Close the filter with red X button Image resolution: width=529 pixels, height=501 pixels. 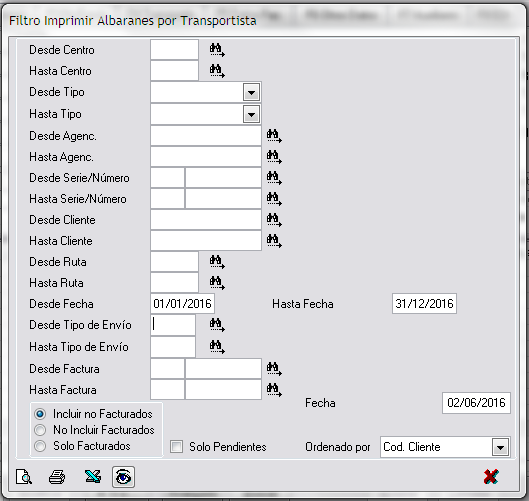pyautogui.click(x=491, y=477)
